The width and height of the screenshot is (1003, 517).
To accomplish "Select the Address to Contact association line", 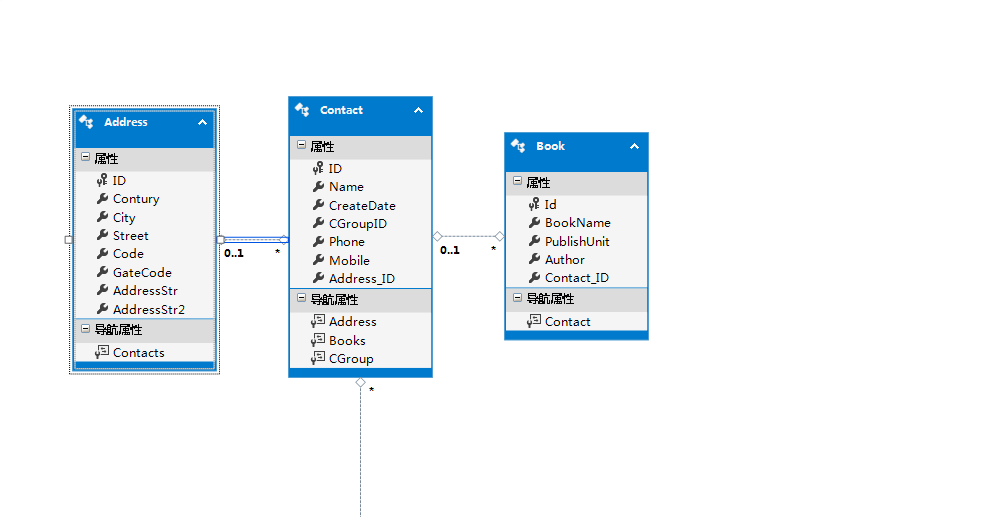I will [253, 239].
